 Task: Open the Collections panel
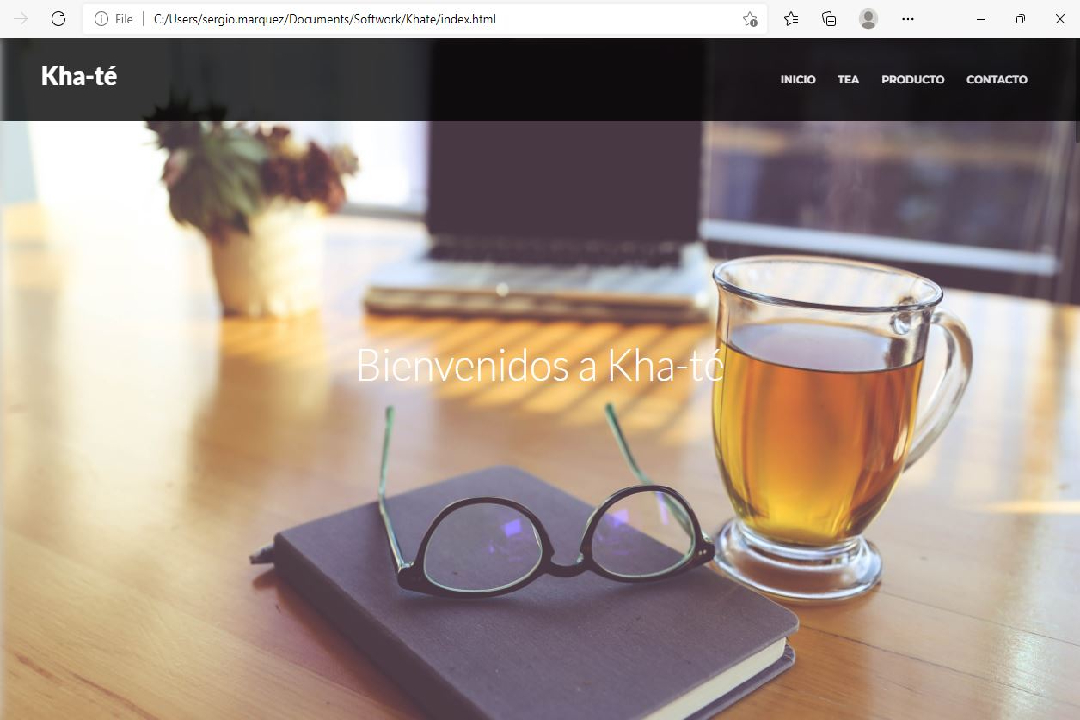[829, 19]
